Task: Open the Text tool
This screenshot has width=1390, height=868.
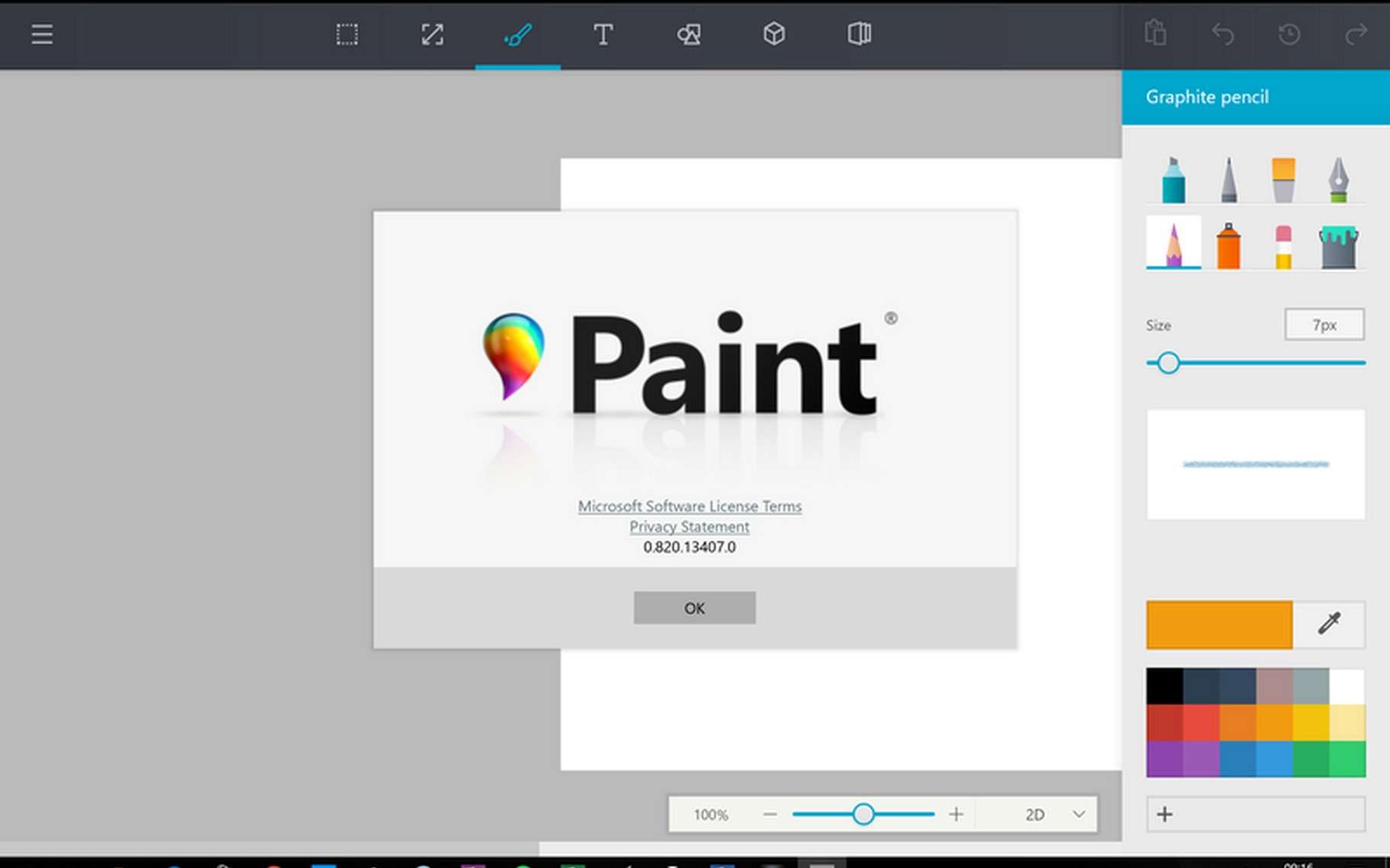Action: (603, 34)
